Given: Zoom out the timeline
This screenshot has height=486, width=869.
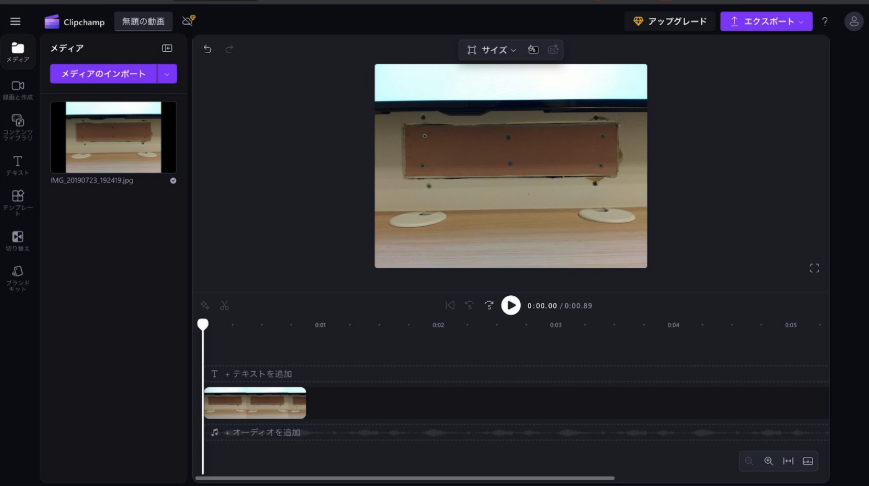Looking at the screenshot, I should click(x=749, y=461).
